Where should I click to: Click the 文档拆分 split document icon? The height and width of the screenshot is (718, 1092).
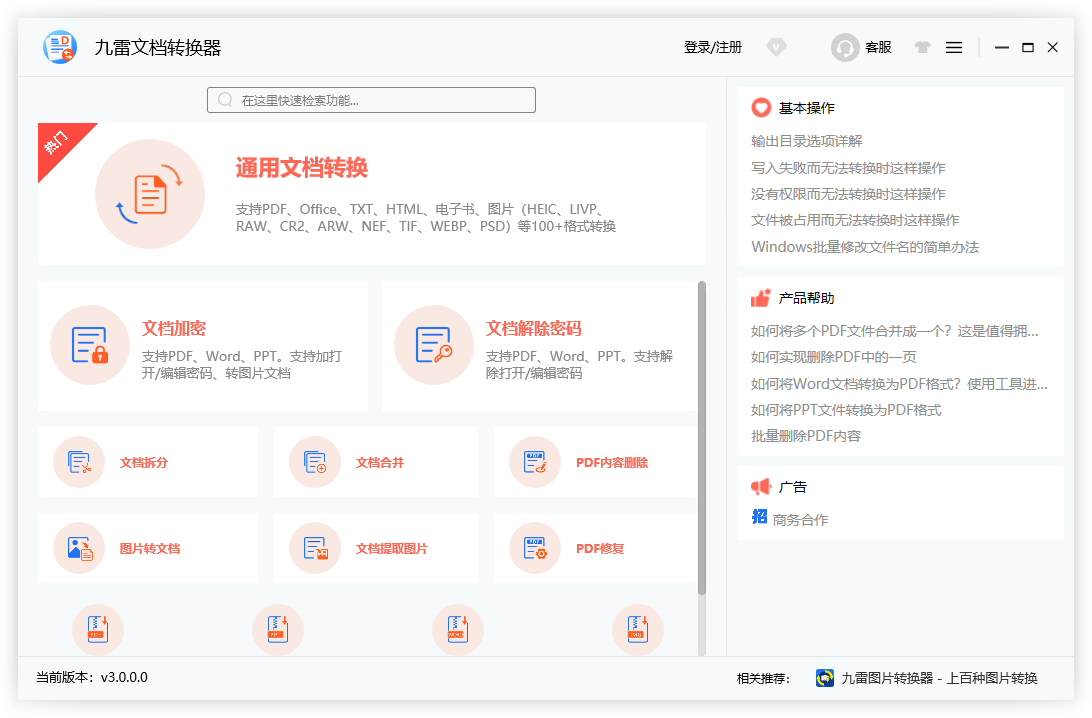[80, 462]
